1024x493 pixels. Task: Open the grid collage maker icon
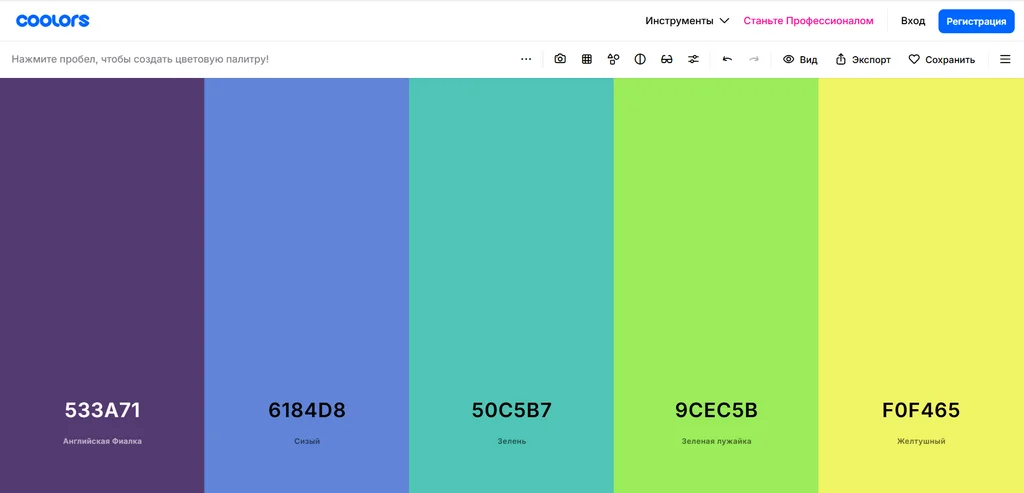click(x=586, y=59)
